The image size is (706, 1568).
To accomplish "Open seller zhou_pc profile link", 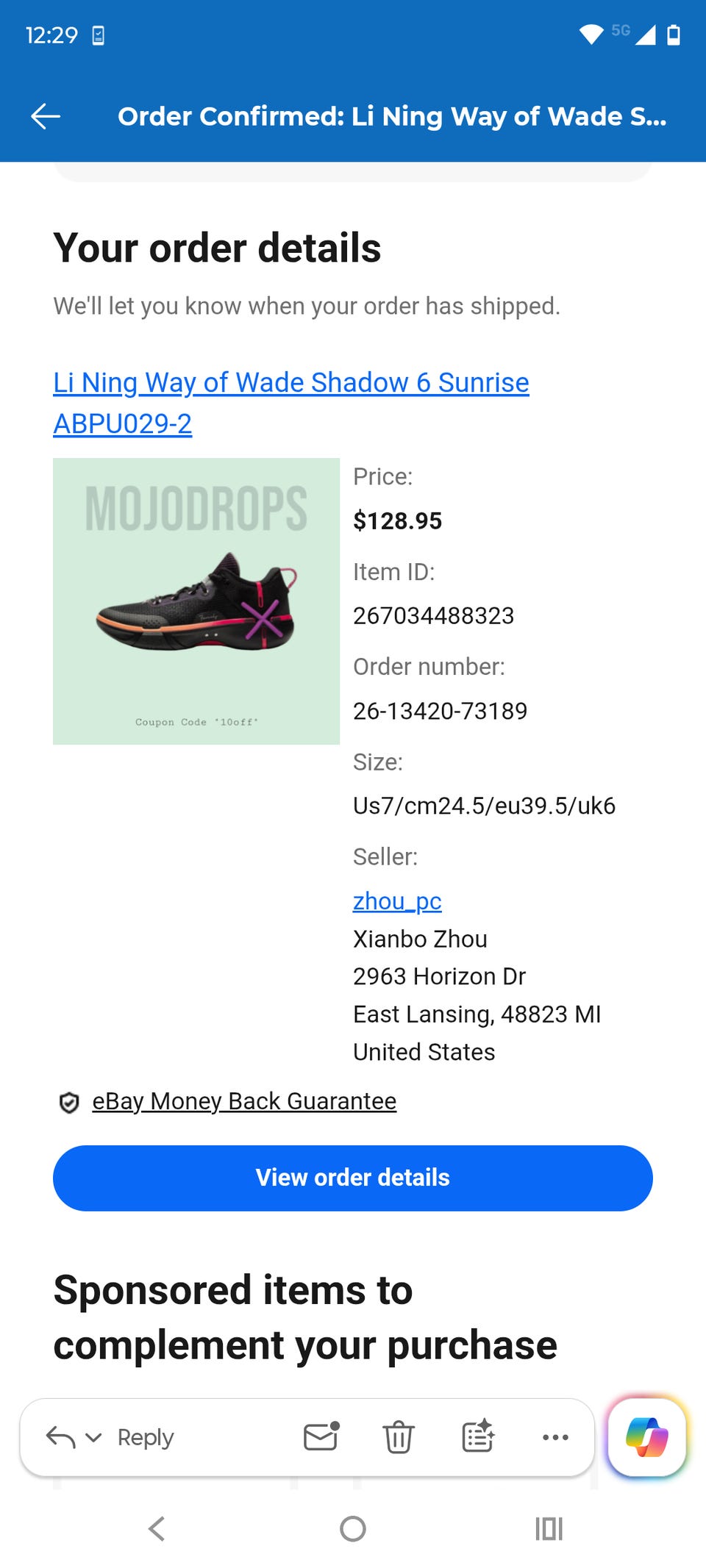I will [397, 901].
